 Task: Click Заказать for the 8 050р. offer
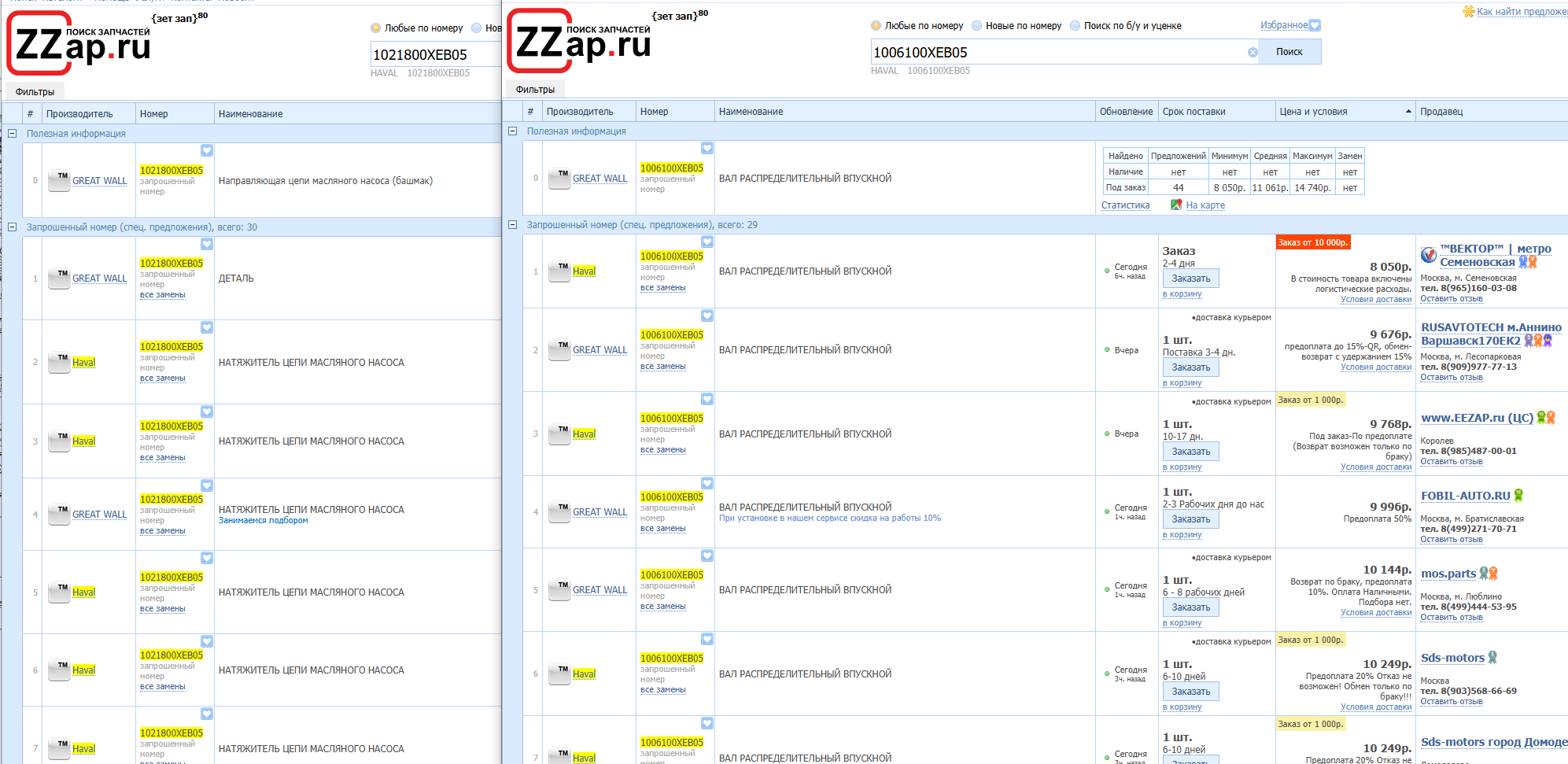tap(1191, 279)
